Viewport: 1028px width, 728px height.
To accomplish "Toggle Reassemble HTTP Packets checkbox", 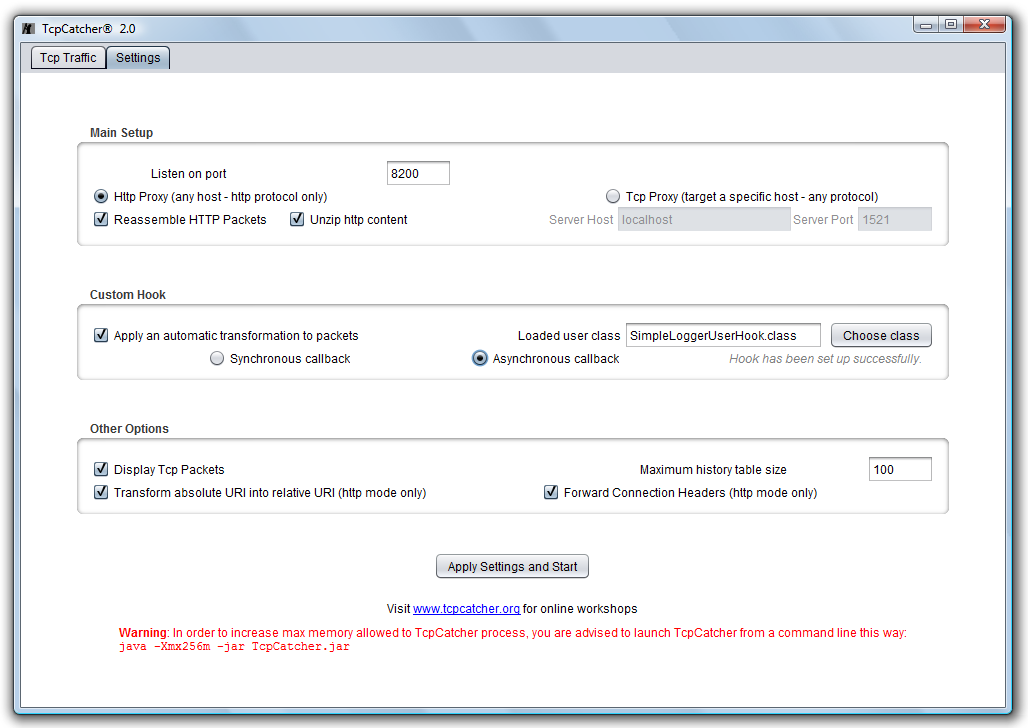I will (x=101, y=219).
